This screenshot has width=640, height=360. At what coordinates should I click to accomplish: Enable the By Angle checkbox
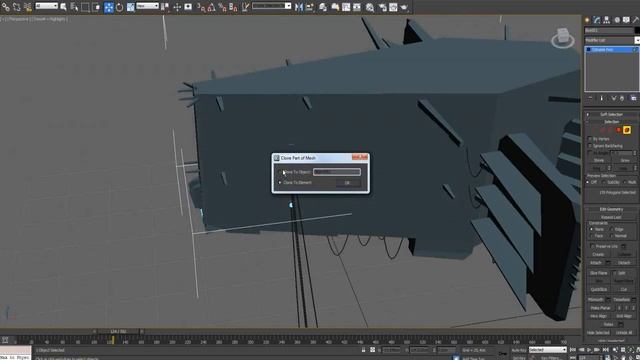pyautogui.click(x=589, y=153)
